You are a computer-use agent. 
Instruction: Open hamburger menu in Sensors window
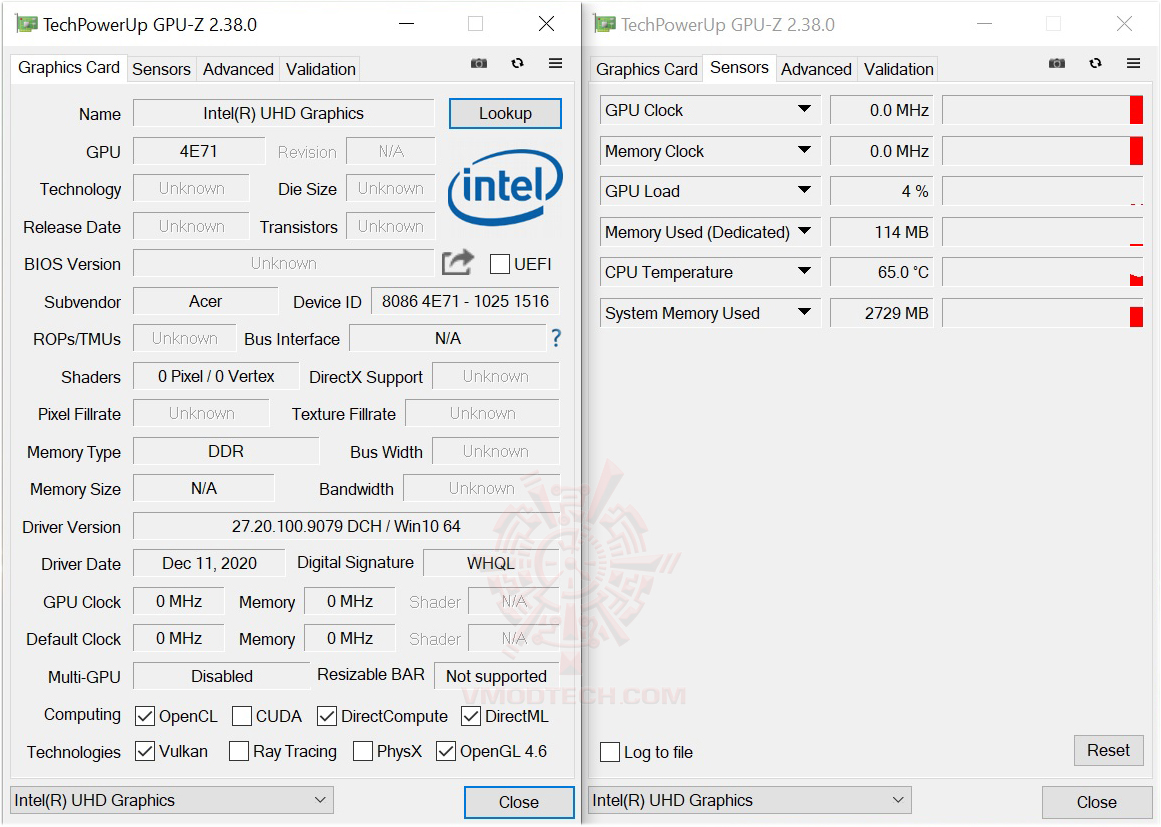[x=1133, y=64]
